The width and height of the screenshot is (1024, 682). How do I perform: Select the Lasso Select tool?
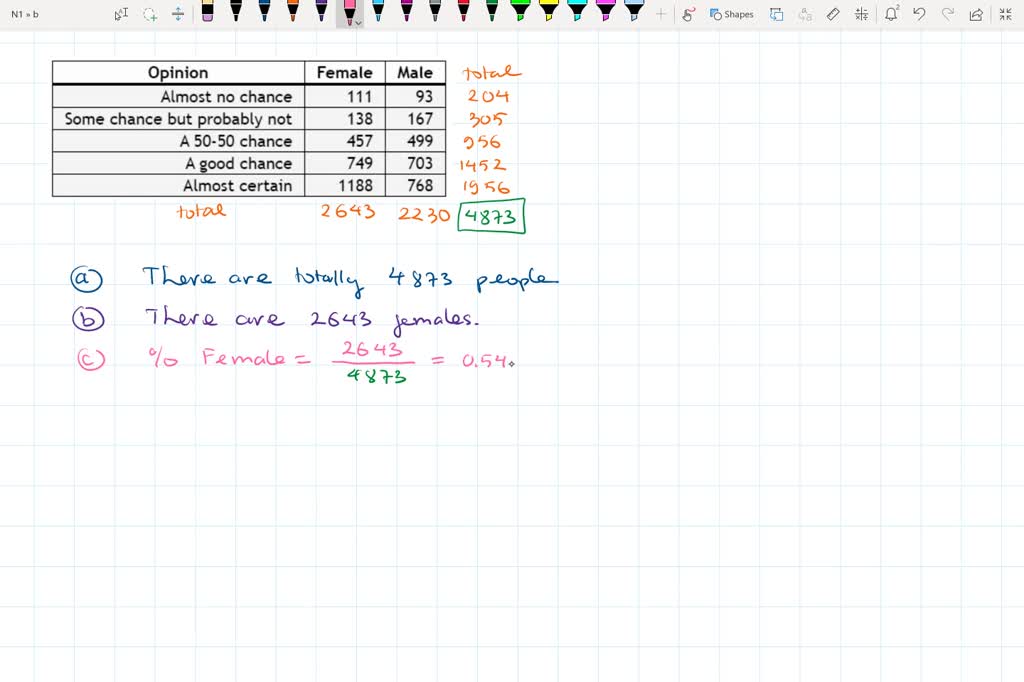(x=150, y=14)
